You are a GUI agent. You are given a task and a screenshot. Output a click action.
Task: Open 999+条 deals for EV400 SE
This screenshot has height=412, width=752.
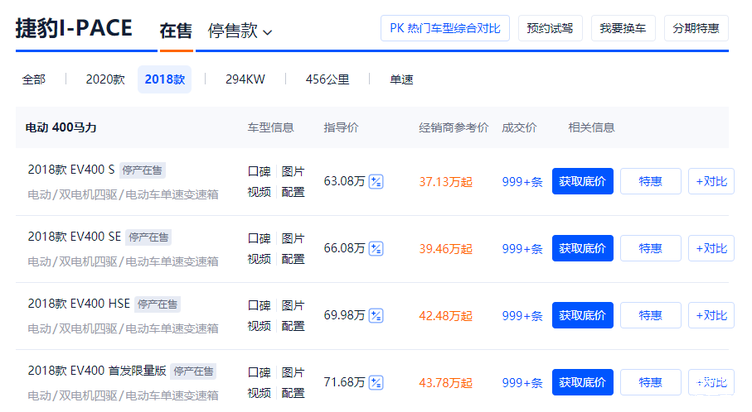(x=522, y=249)
